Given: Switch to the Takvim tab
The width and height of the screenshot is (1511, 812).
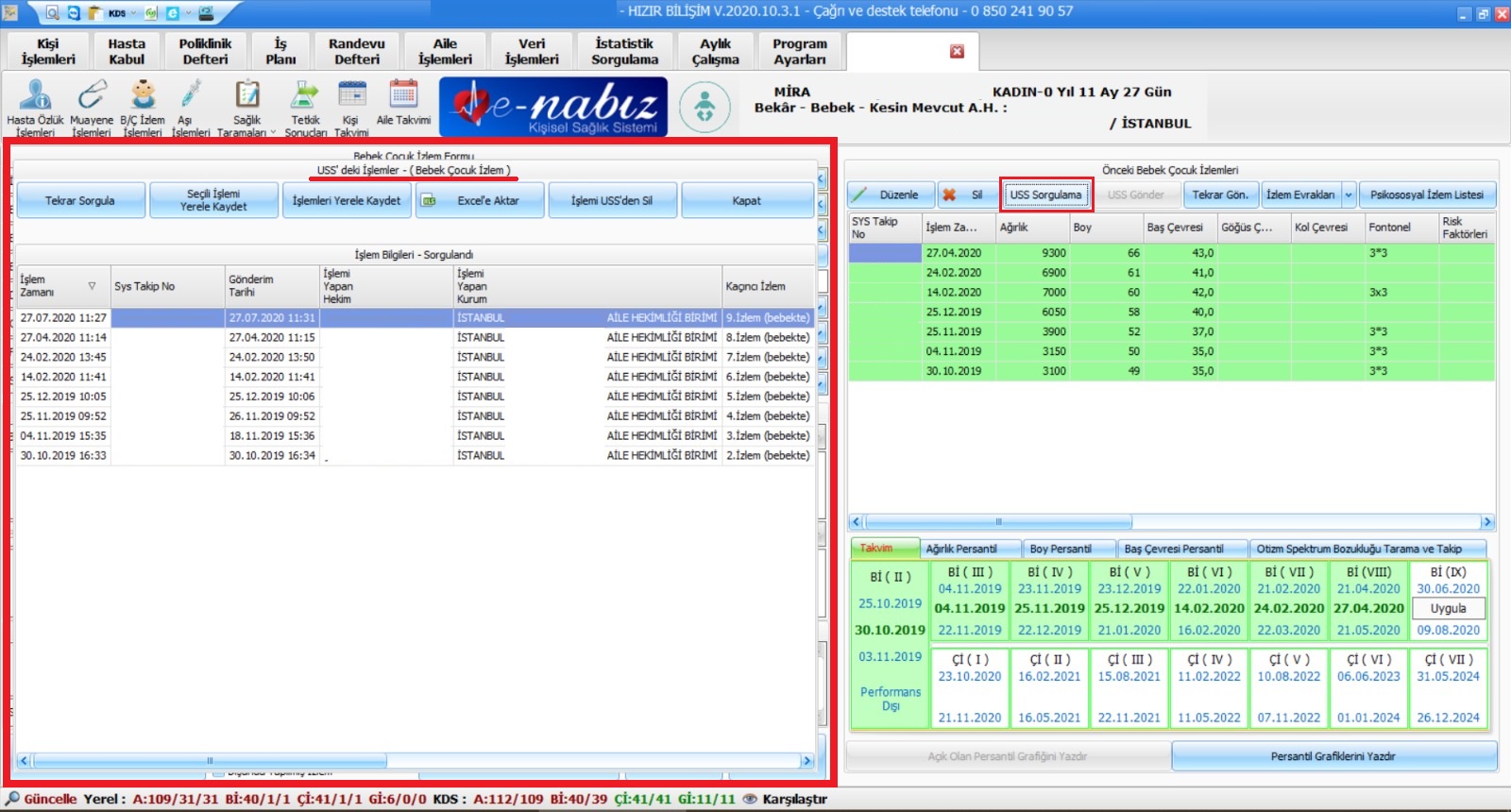Looking at the screenshot, I should tap(884, 549).
